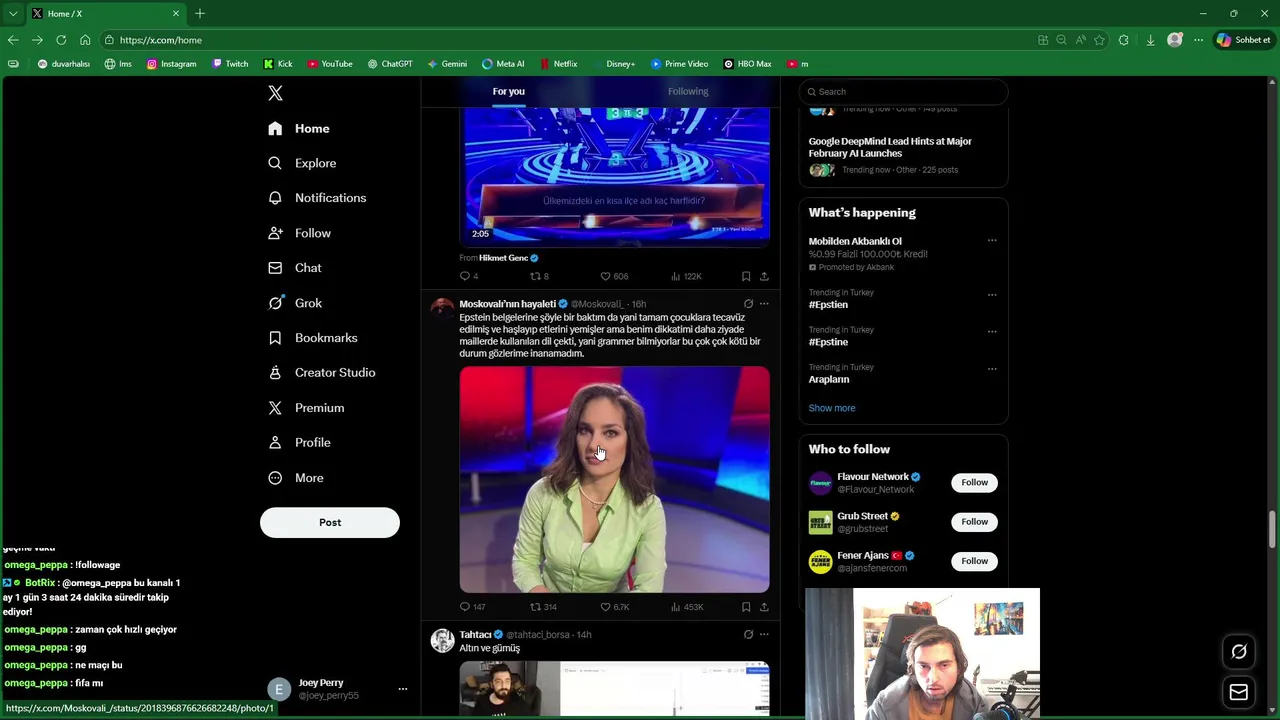The image size is (1280, 720).
Task: Open floating Grok button at the right edge
Action: [x=1239, y=652]
